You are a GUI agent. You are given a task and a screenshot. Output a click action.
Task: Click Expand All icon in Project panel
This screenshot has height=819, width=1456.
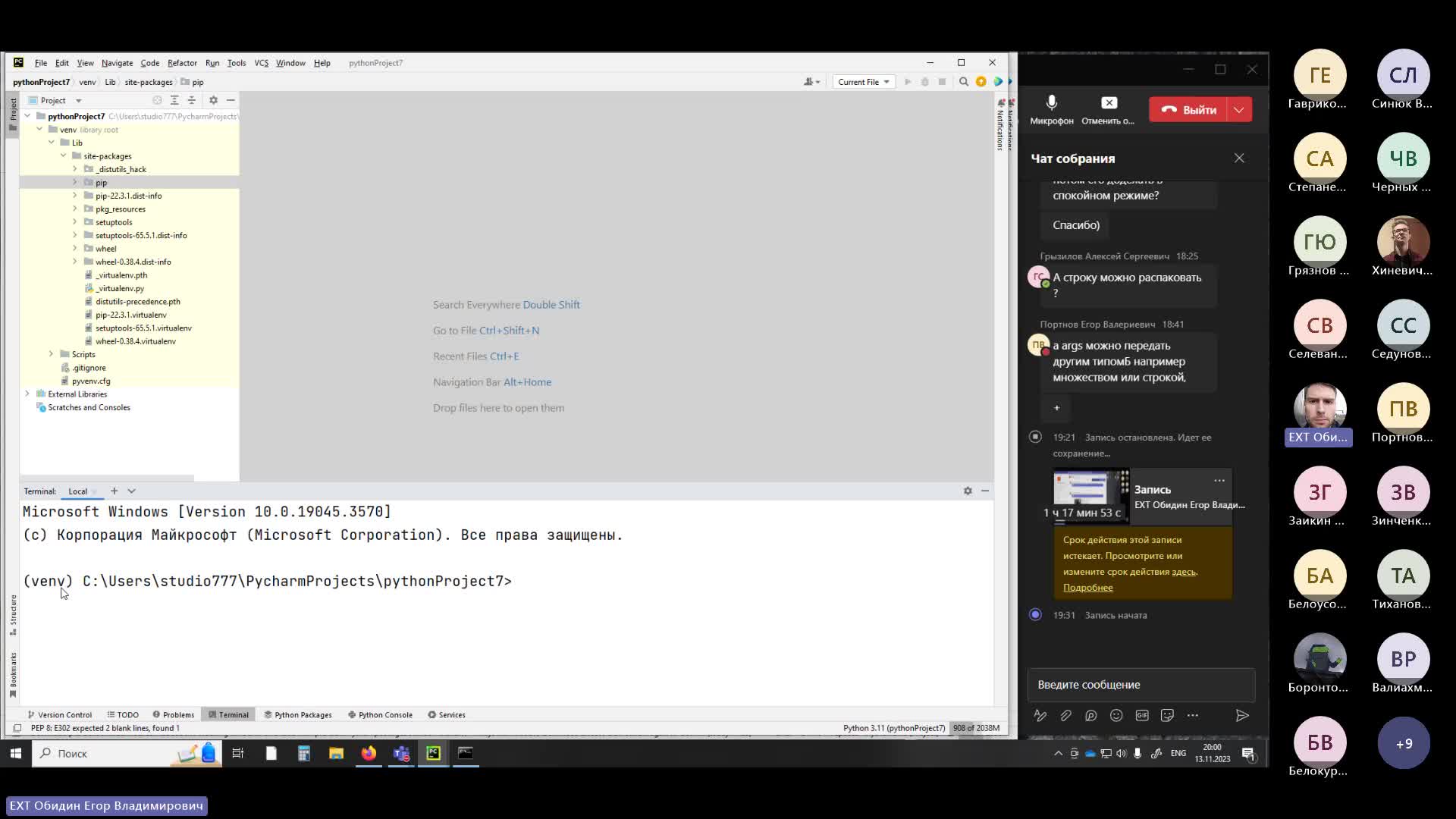tap(174, 100)
